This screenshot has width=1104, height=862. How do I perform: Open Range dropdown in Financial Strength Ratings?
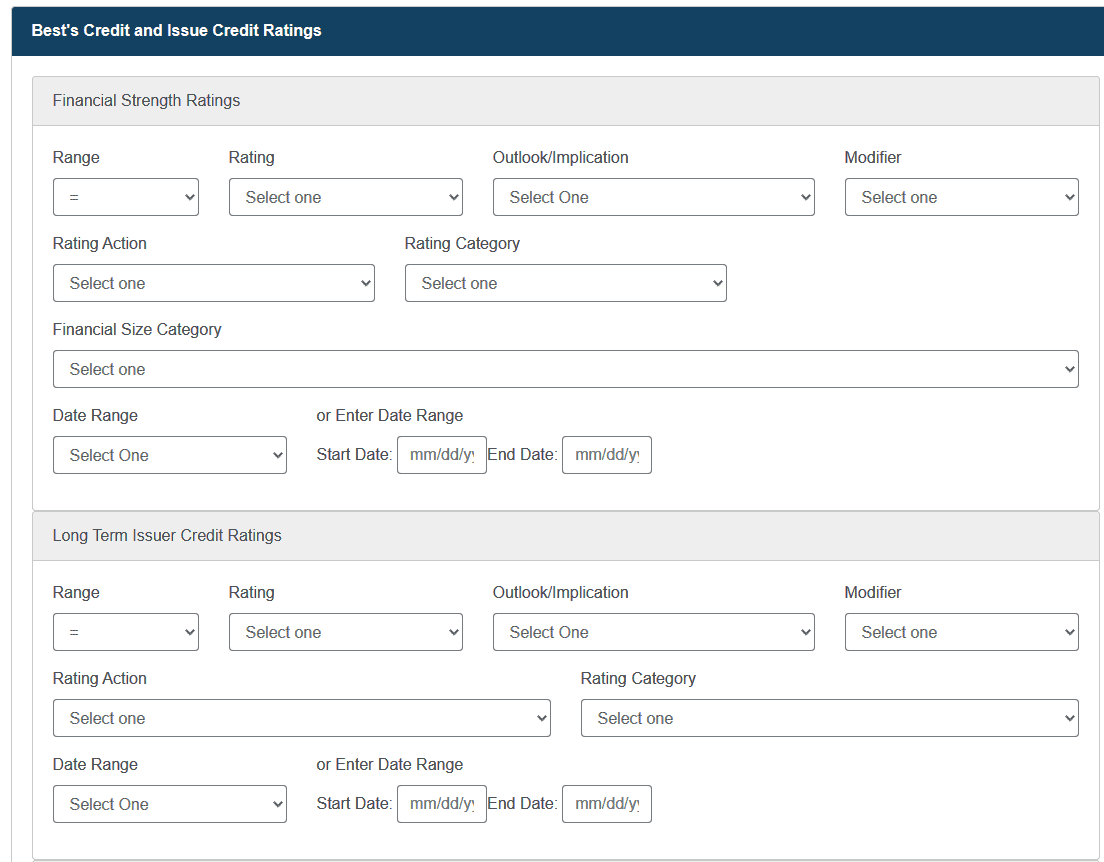(x=126, y=197)
